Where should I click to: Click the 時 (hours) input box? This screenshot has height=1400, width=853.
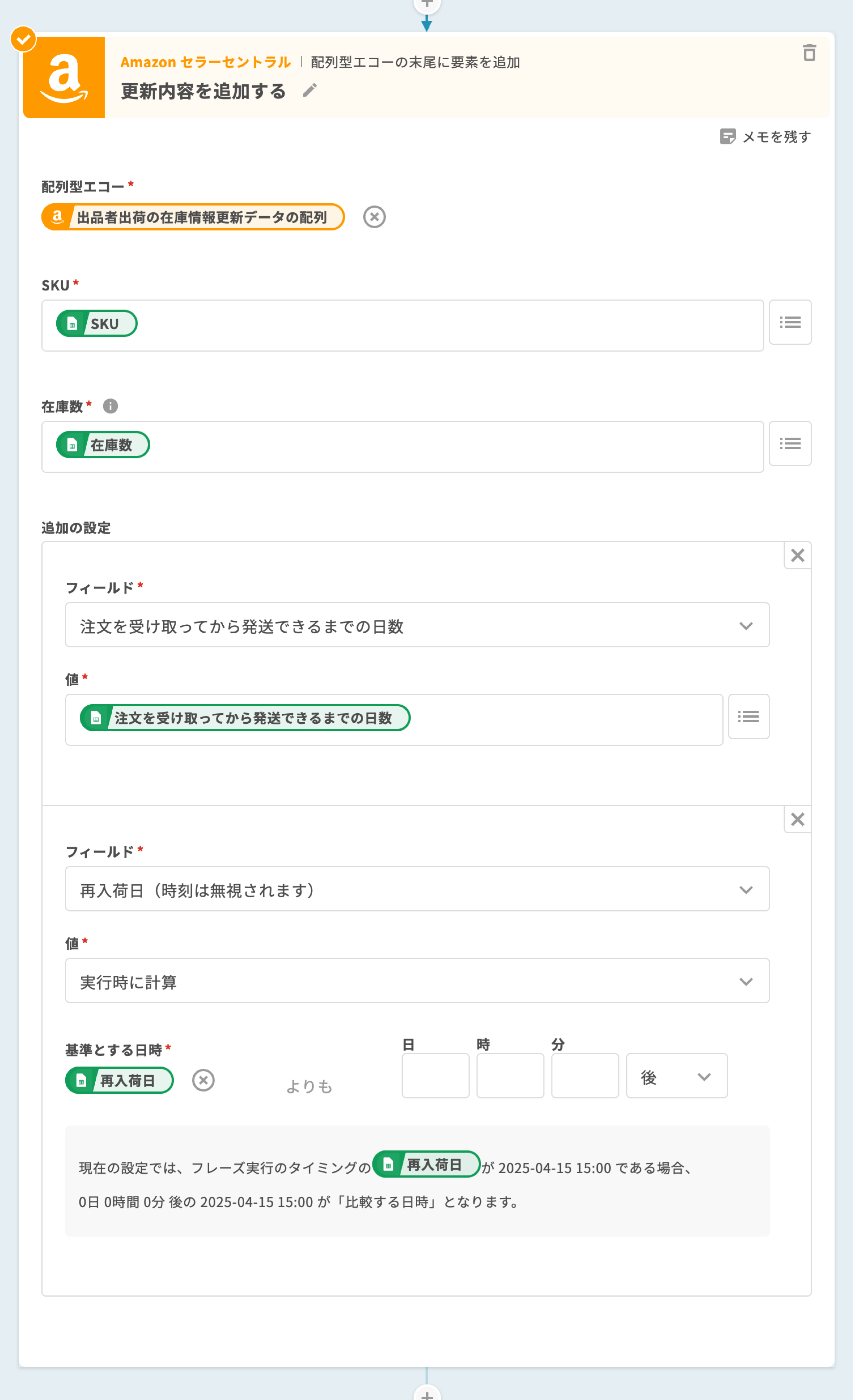510,1076
